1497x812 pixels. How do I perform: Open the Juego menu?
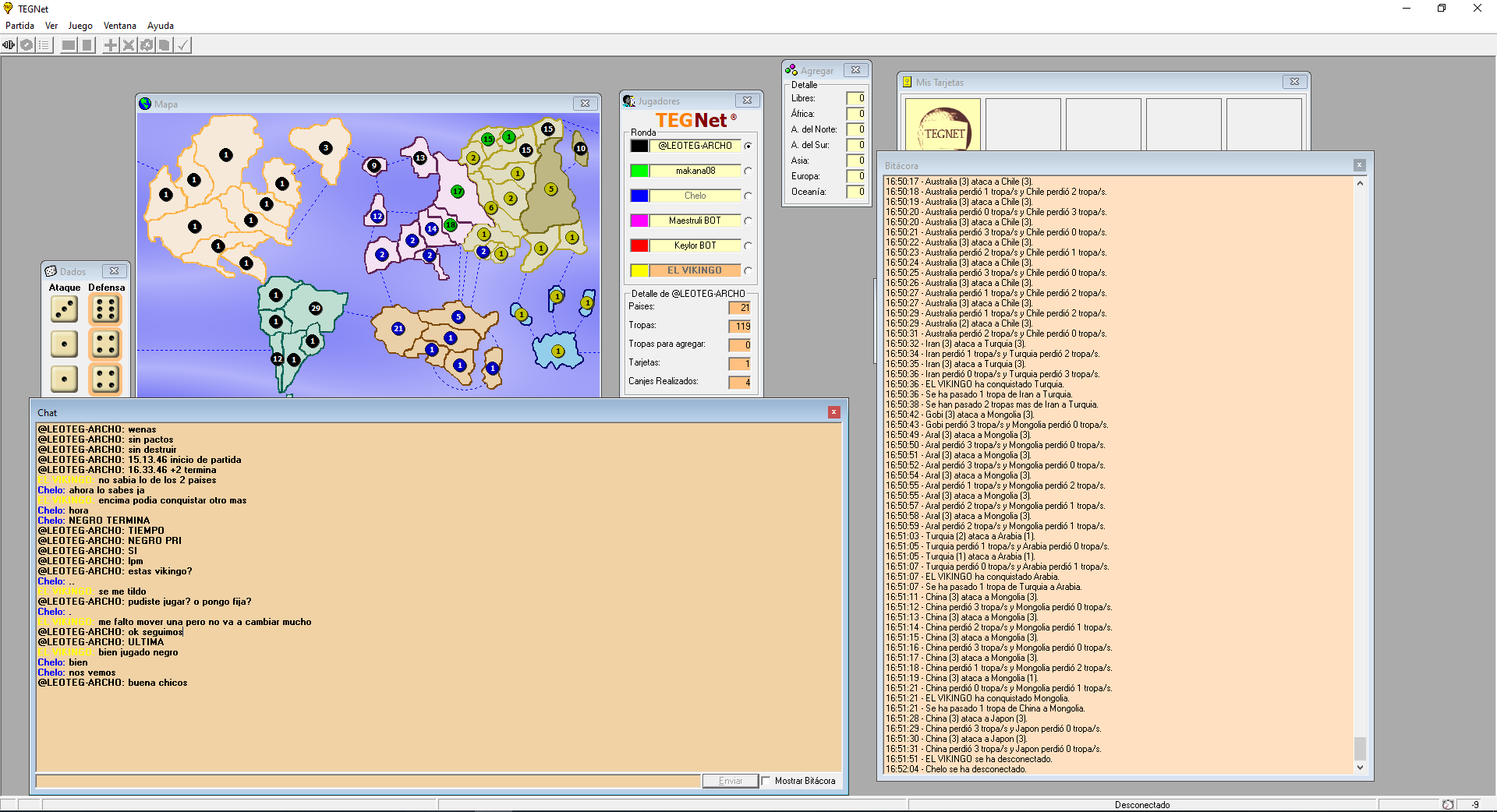coord(80,26)
